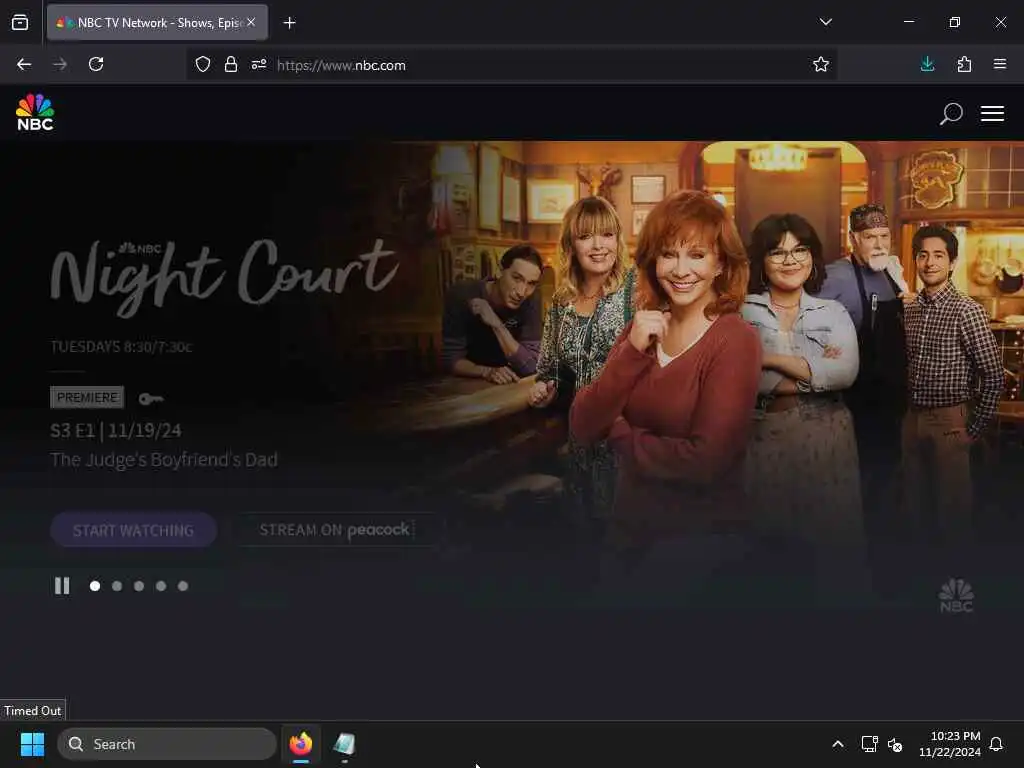Bookmark this page with star icon

pyautogui.click(x=820, y=64)
